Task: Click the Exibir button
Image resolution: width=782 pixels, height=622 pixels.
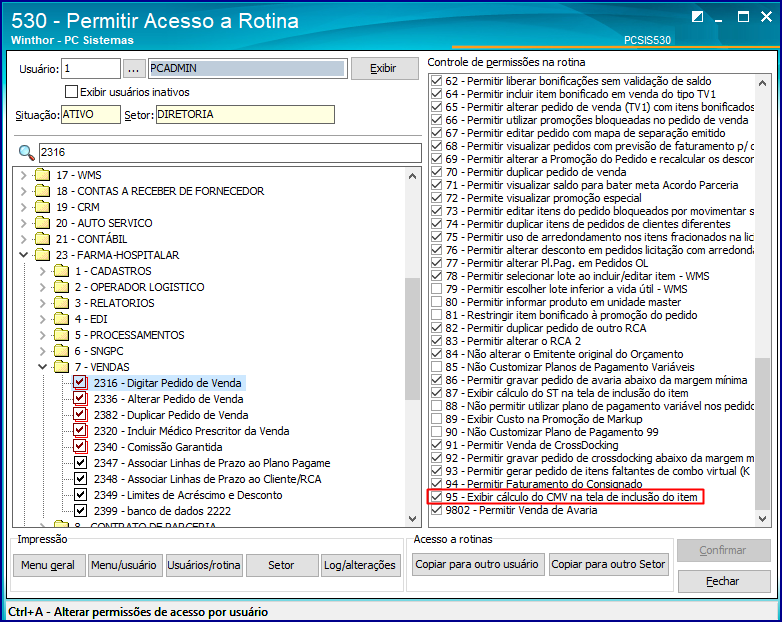Action: (x=385, y=69)
